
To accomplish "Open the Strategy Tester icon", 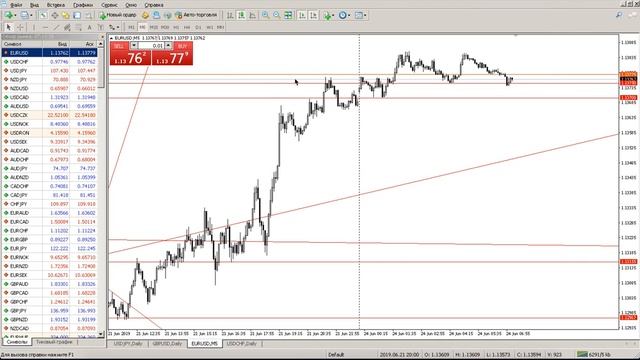I will [x=88, y=16].
